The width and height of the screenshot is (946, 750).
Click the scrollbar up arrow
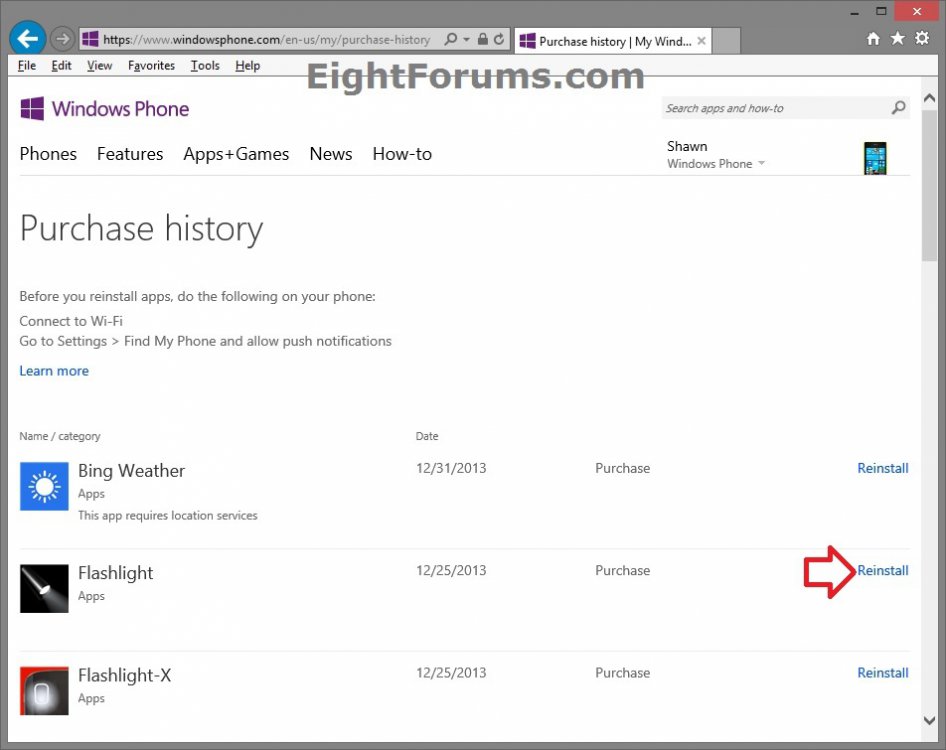[x=929, y=98]
